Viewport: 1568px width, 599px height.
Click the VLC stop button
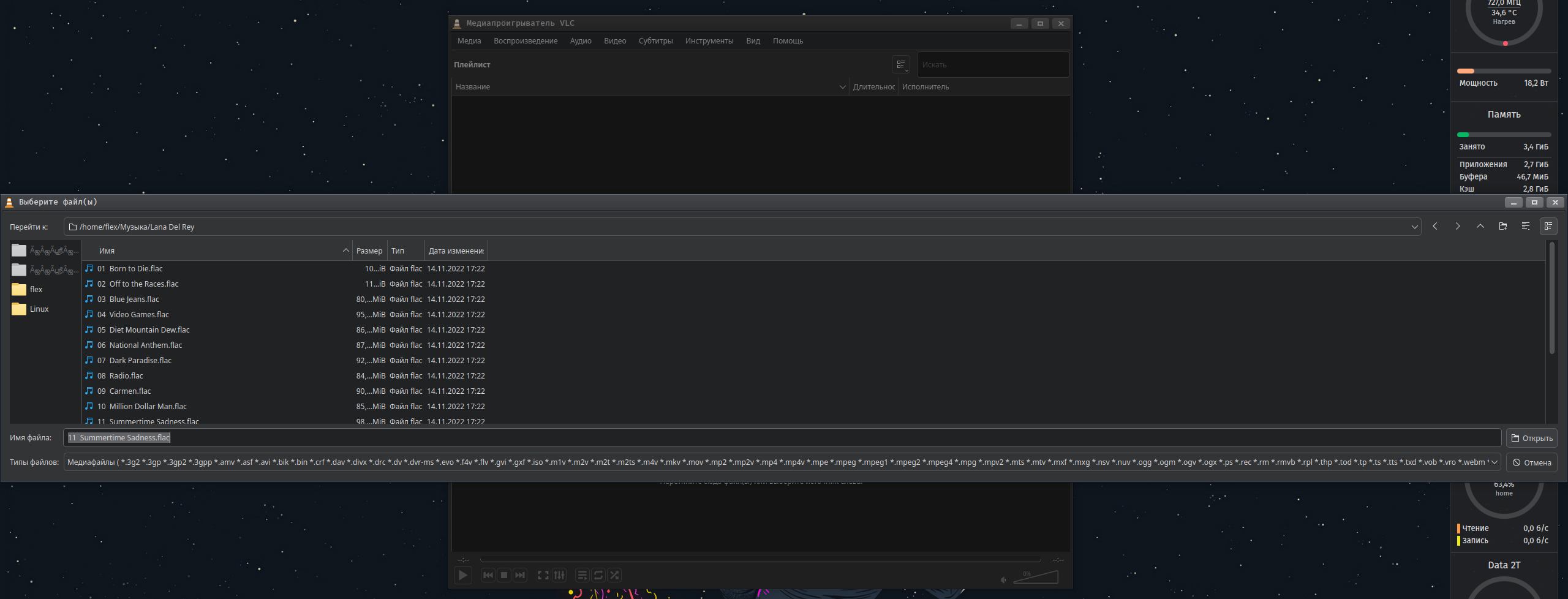click(x=504, y=575)
